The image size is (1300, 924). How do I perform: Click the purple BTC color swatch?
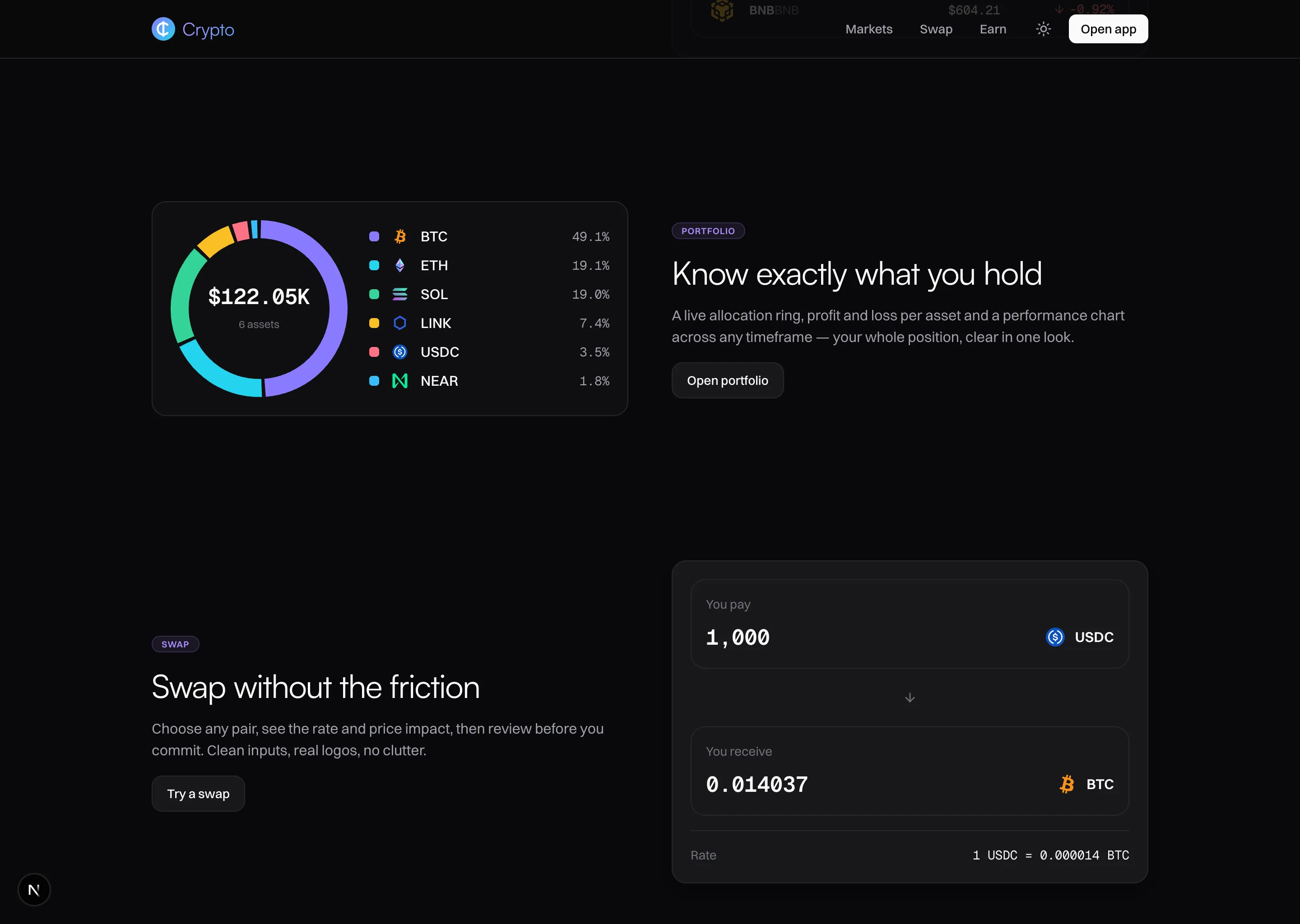[374, 237]
